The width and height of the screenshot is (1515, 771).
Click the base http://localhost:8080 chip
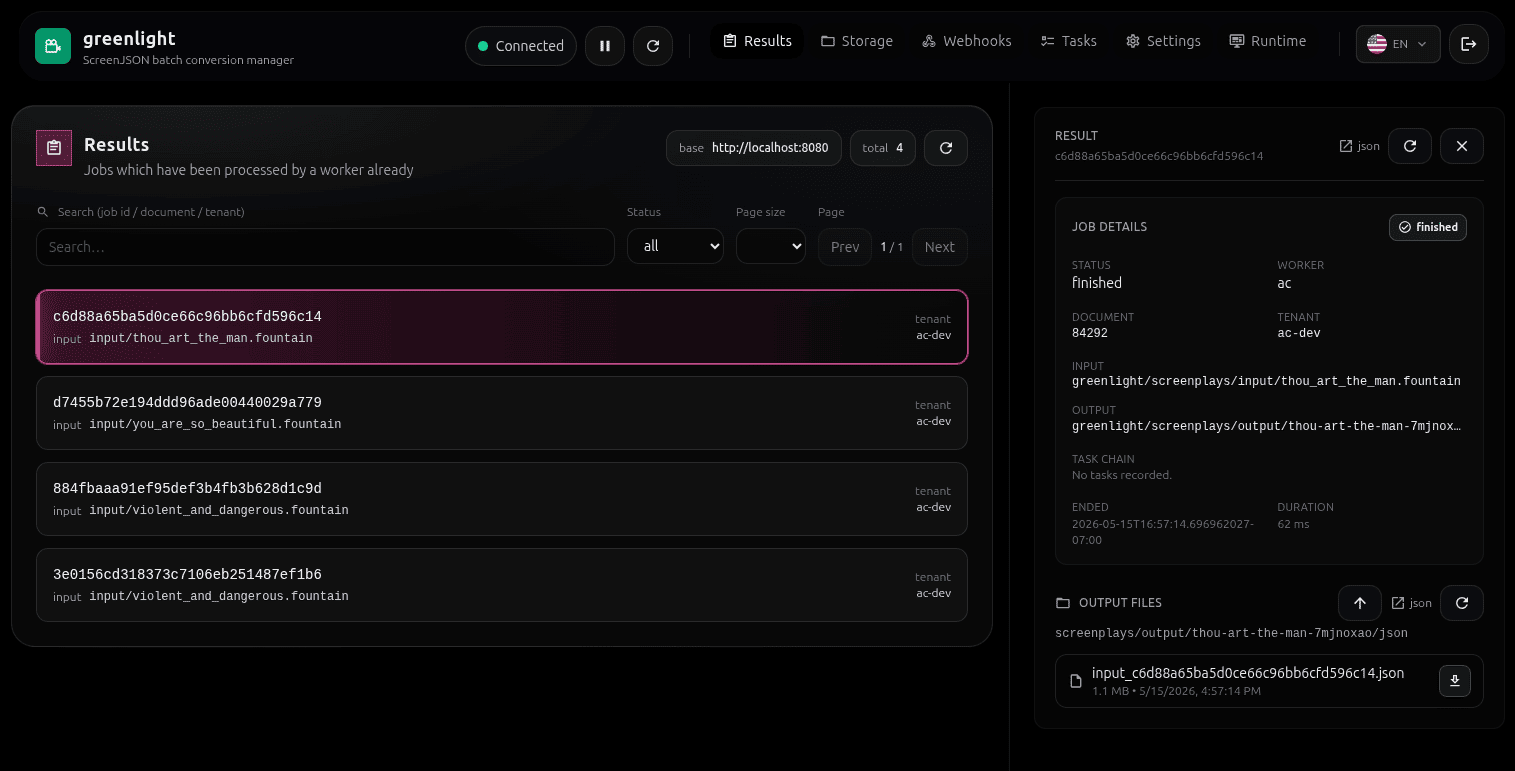754,148
